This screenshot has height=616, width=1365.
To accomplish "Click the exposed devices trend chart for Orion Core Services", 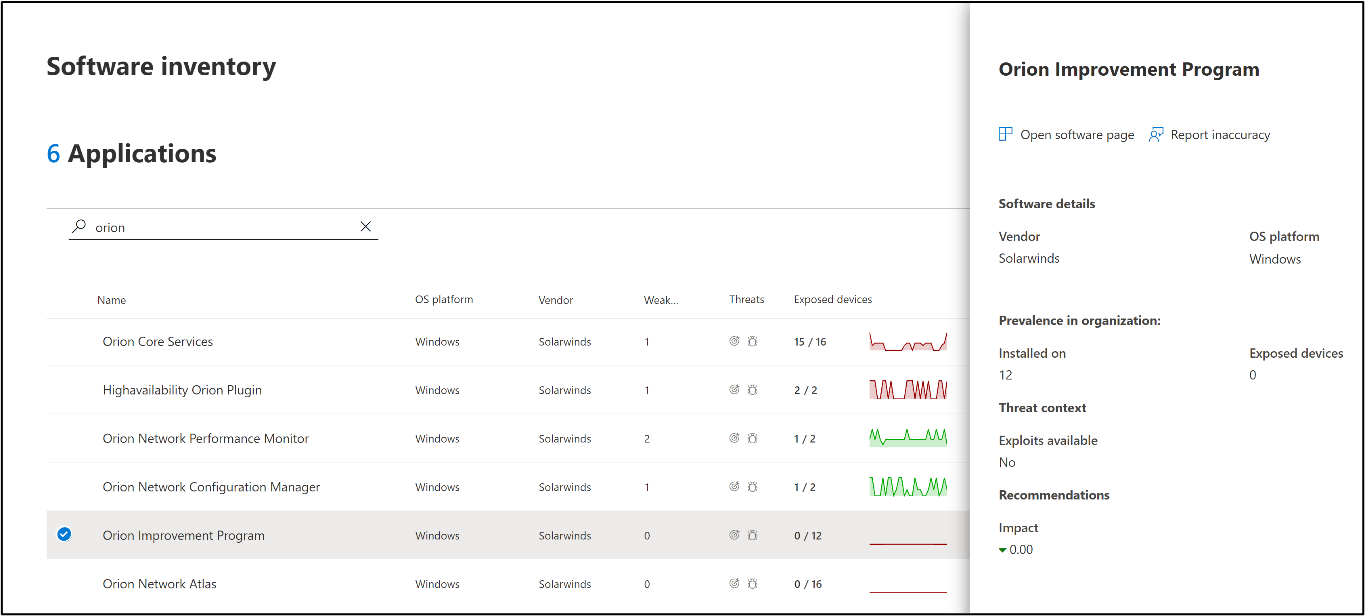I will point(908,341).
